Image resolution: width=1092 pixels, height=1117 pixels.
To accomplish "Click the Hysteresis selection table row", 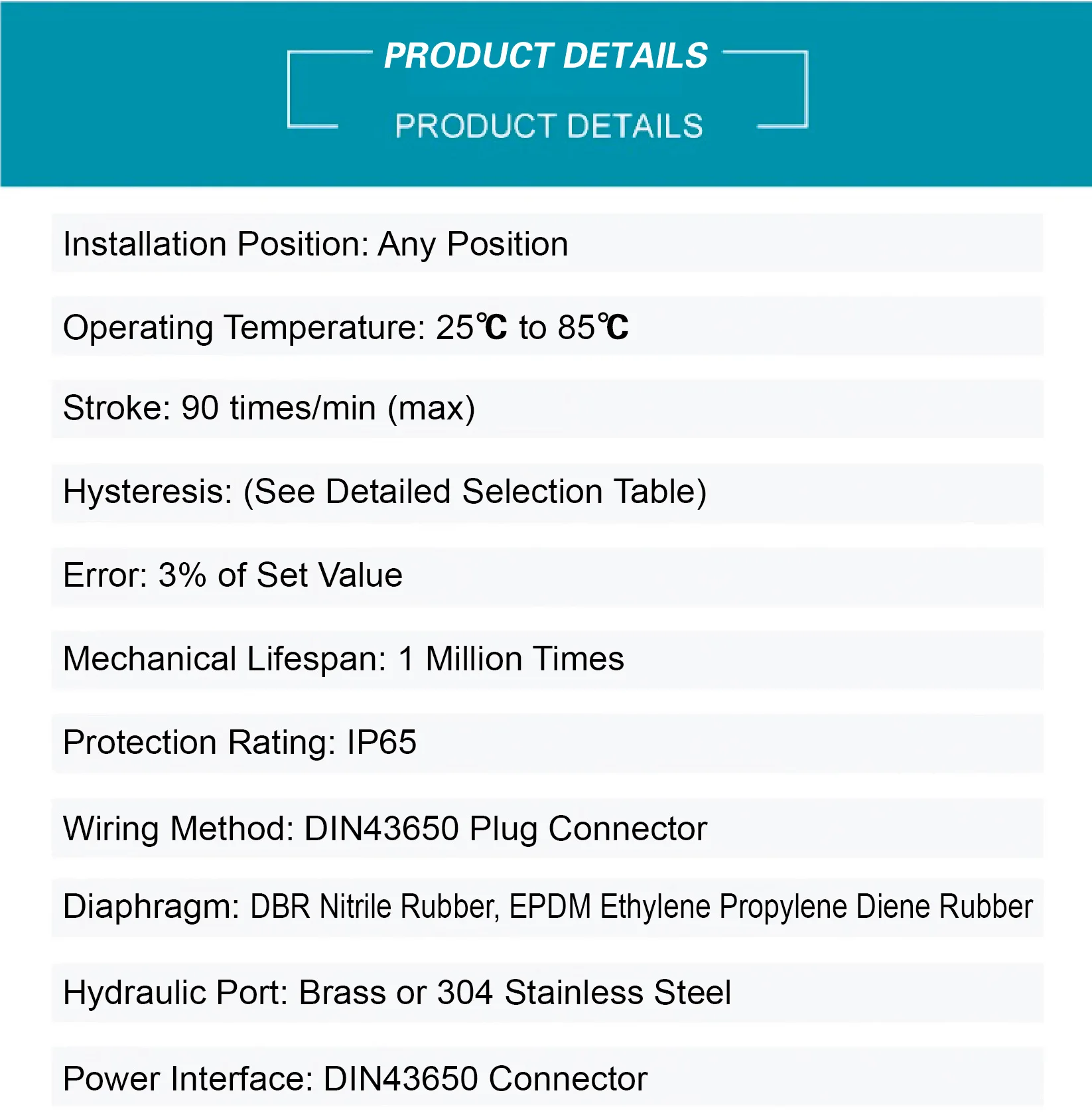I will pos(547,493).
